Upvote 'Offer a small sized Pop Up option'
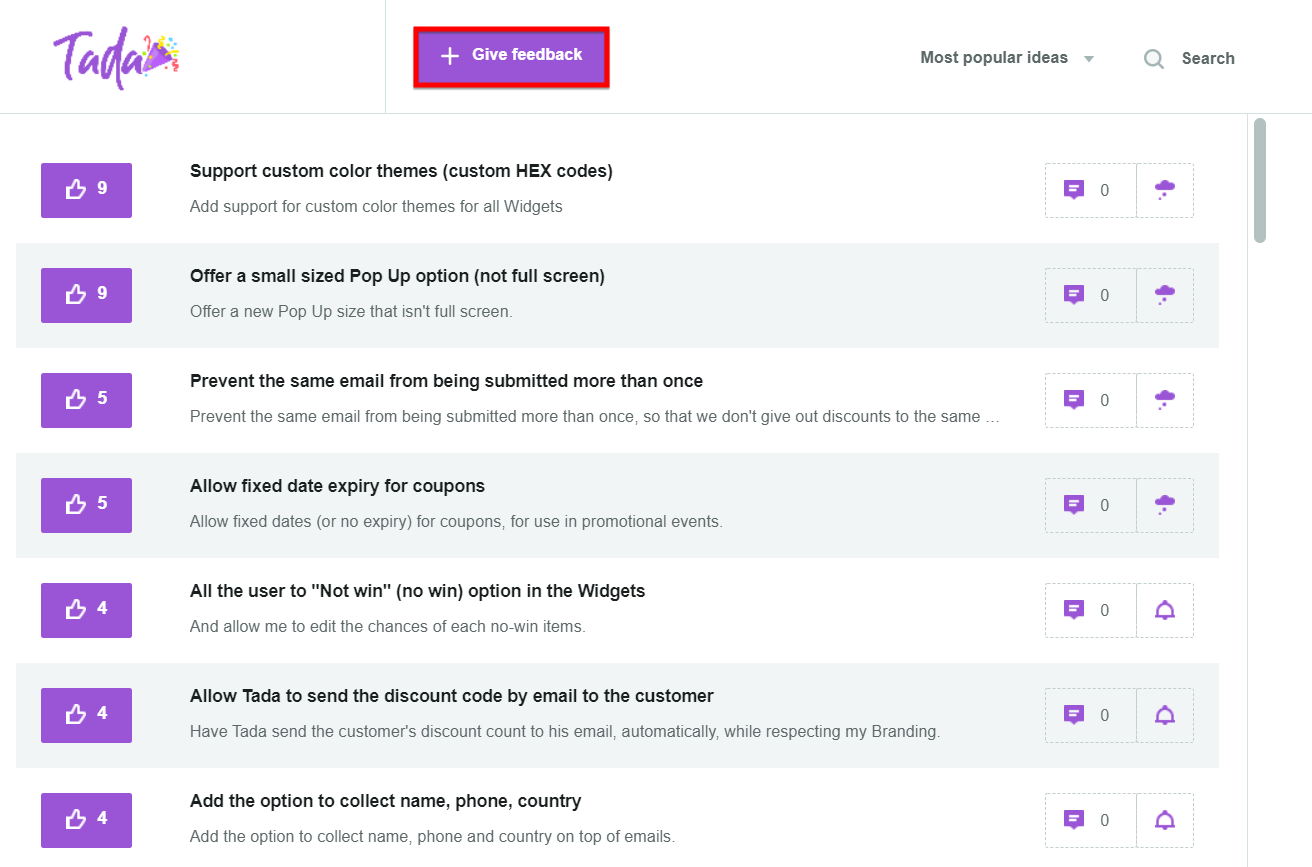 (x=86, y=295)
